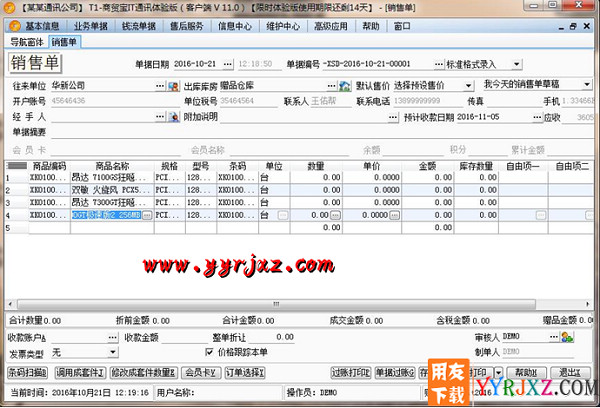Click the 往来单位 field showing 华新公司
The height and width of the screenshot is (408, 600).
(103, 85)
